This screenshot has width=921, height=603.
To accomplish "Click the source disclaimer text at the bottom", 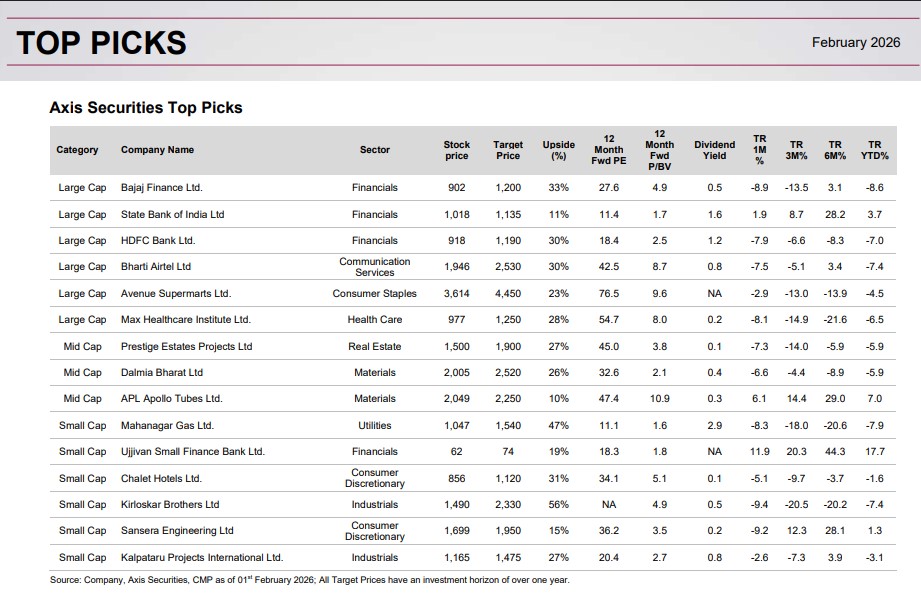I will coord(308,579).
